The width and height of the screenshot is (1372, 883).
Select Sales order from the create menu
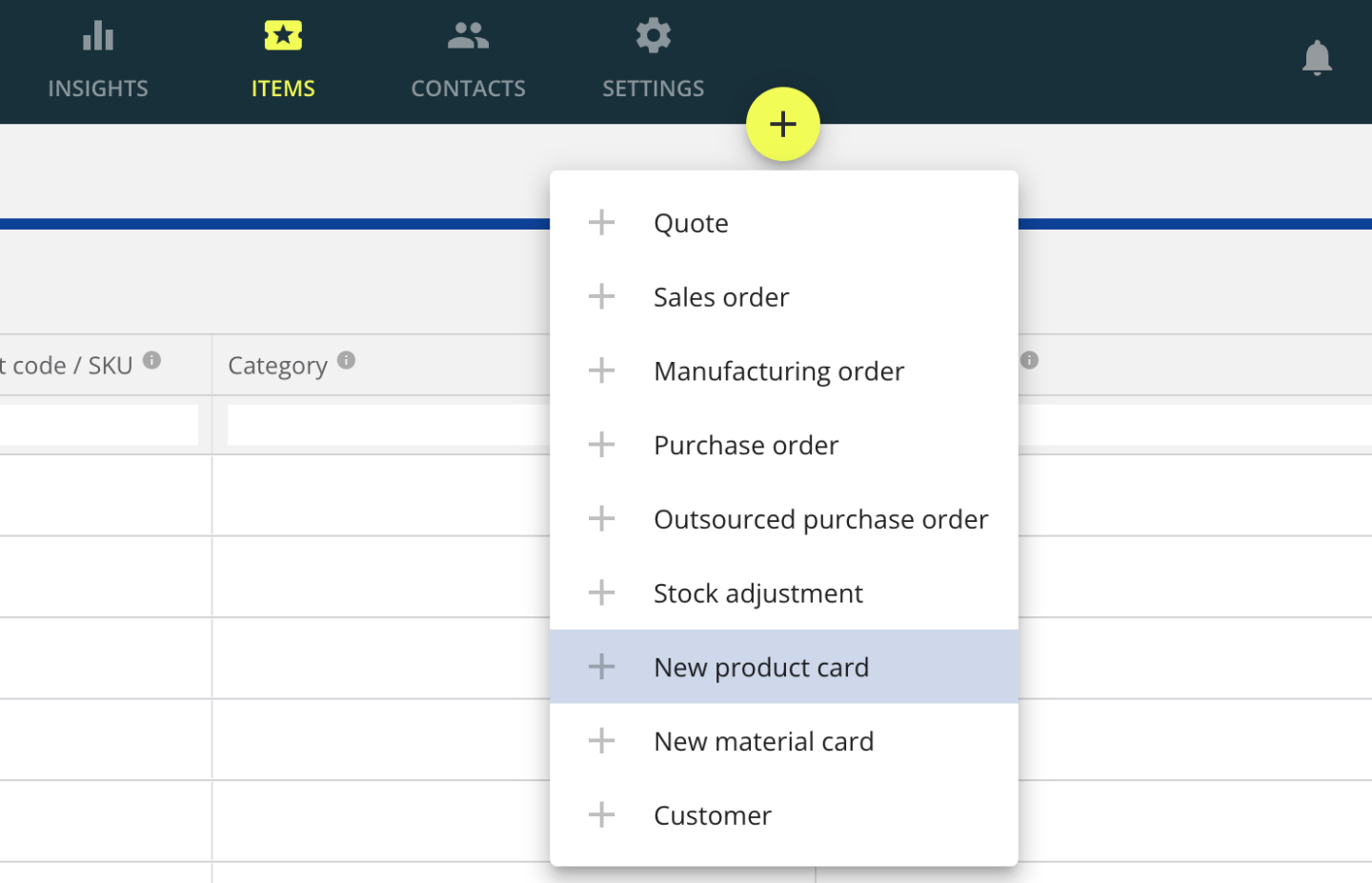720,296
